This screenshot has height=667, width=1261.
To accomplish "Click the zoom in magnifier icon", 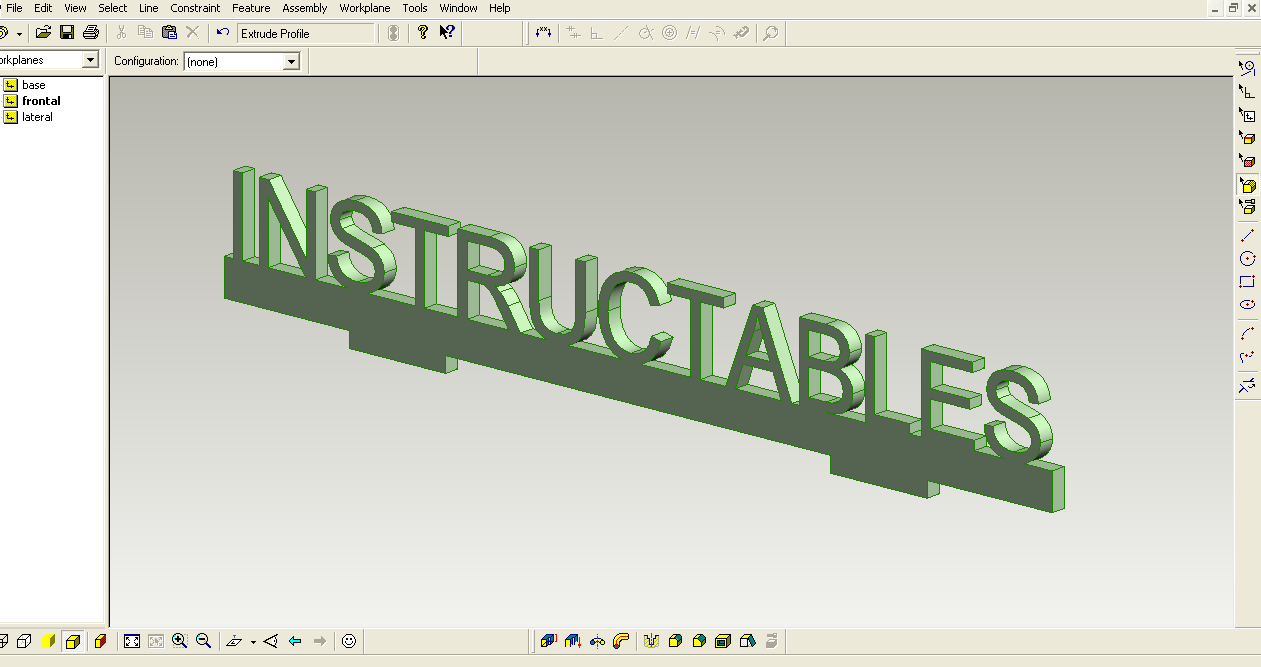I will point(180,641).
